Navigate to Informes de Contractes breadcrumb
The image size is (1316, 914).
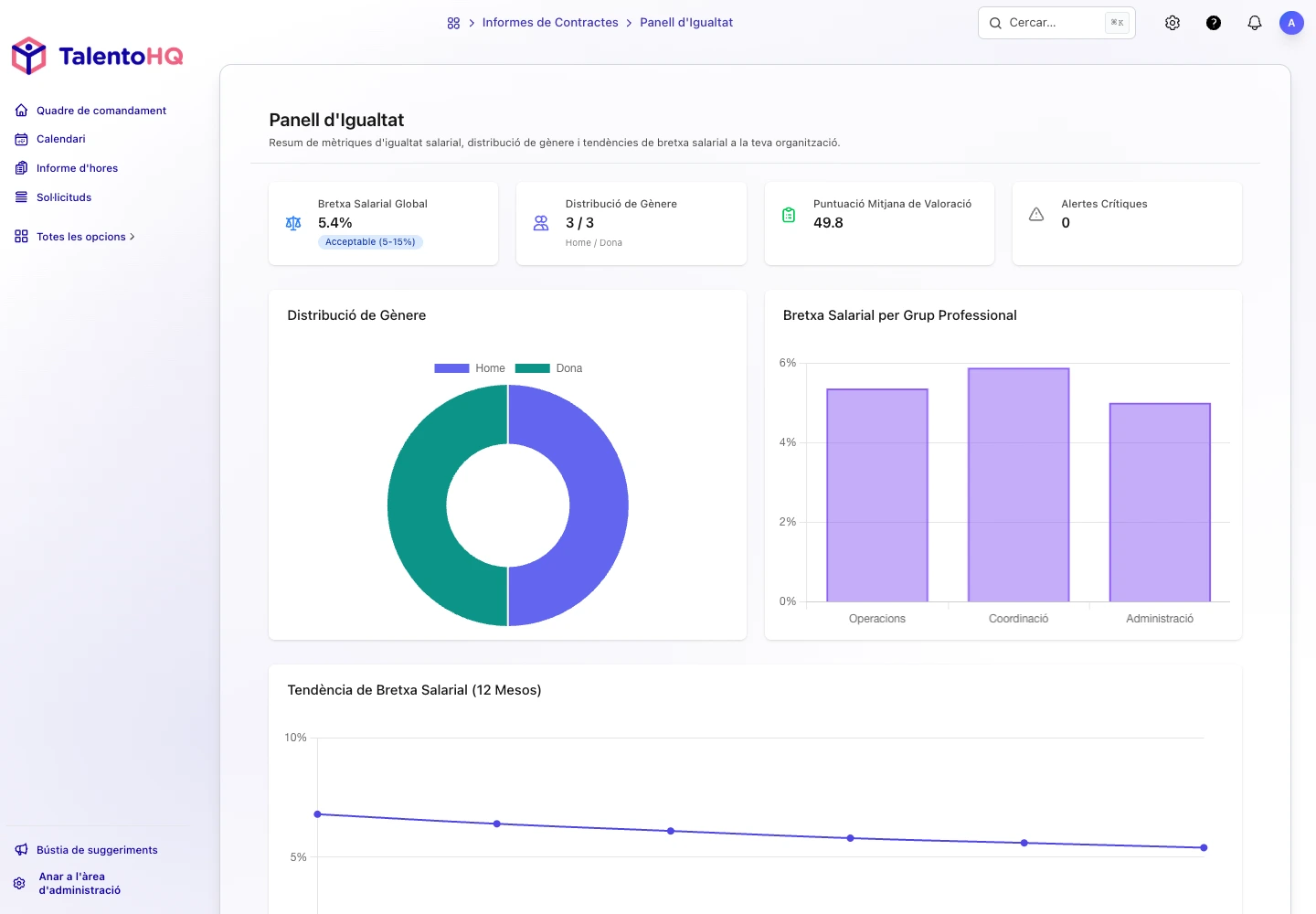point(550,23)
